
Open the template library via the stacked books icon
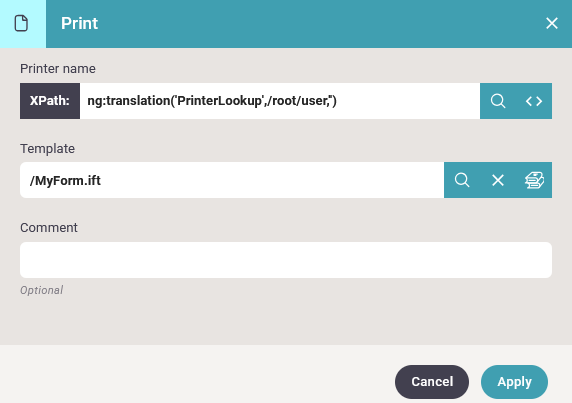534,180
